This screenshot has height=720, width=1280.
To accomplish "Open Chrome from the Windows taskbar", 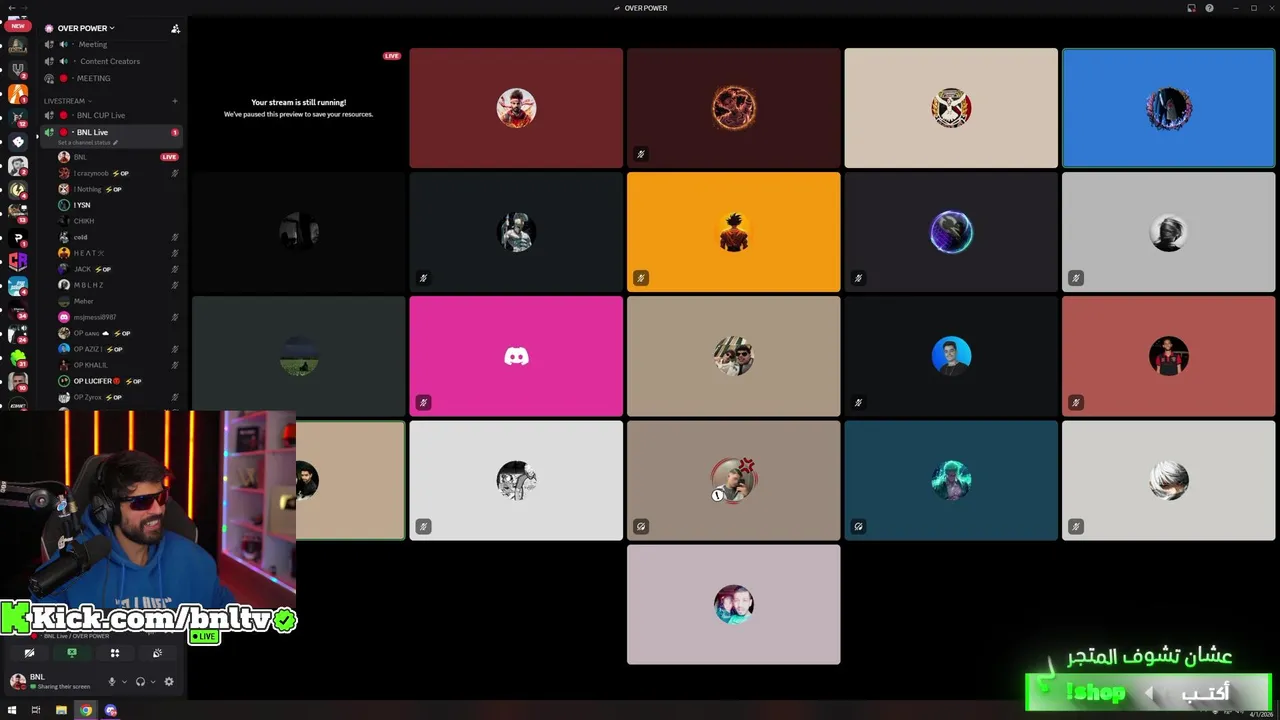I will (x=86, y=710).
